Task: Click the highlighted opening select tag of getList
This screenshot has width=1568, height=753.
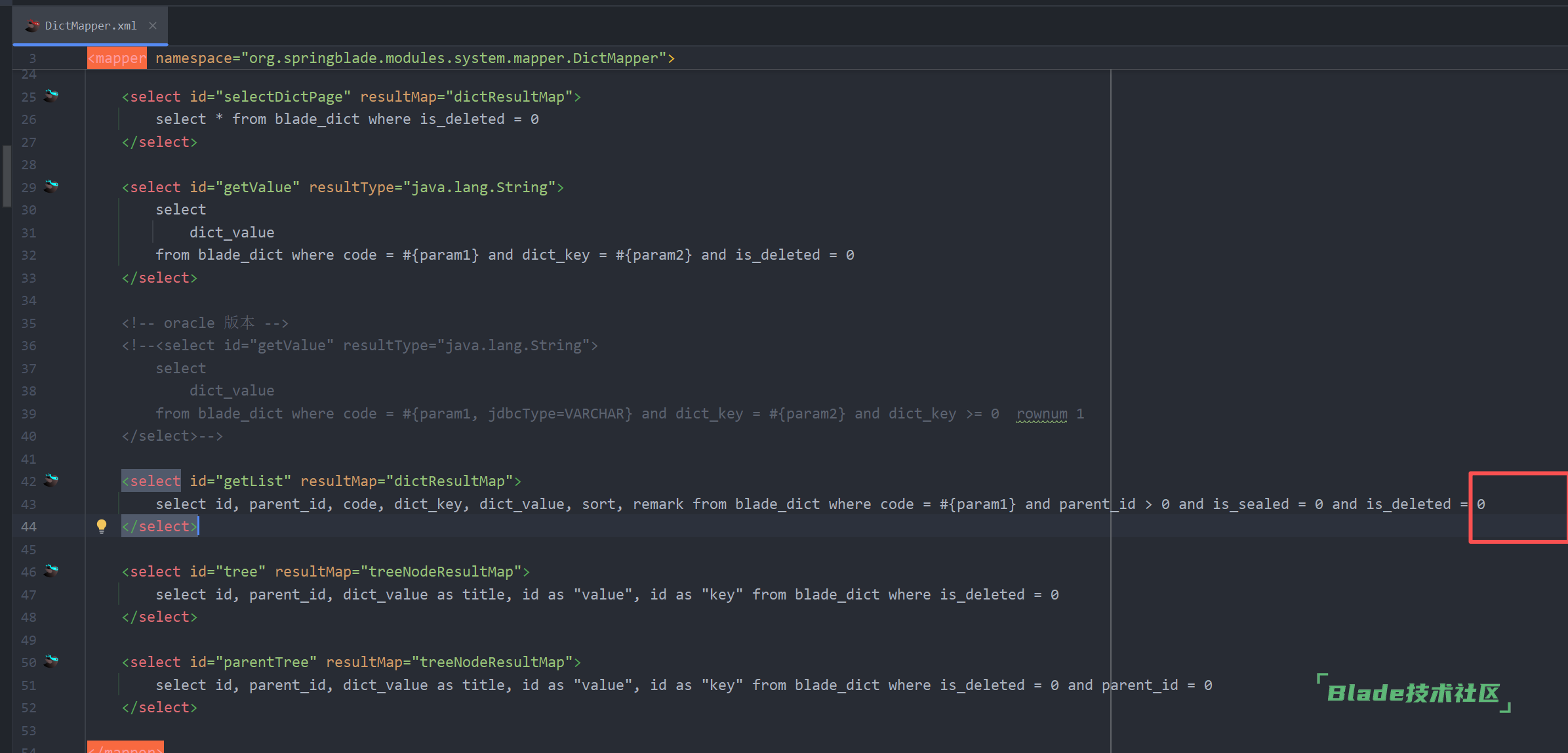Action: point(151,481)
